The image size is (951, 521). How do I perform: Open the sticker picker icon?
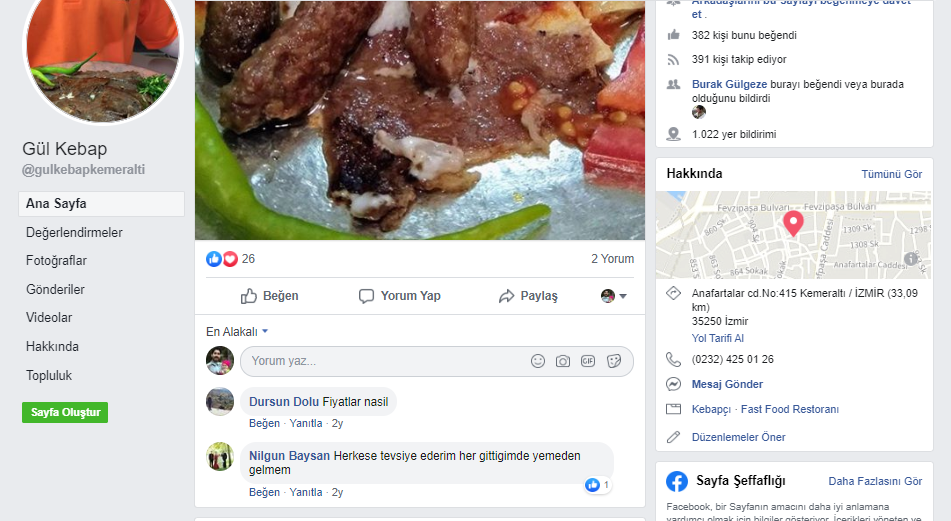614,361
